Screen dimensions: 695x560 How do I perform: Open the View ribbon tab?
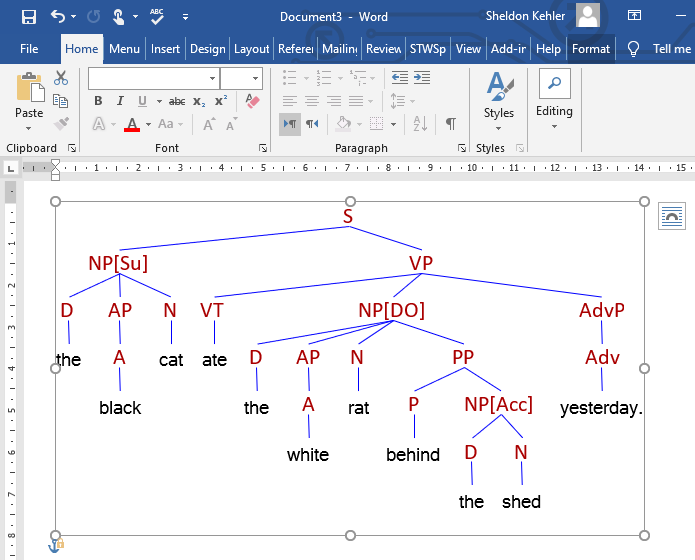(x=468, y=49)
